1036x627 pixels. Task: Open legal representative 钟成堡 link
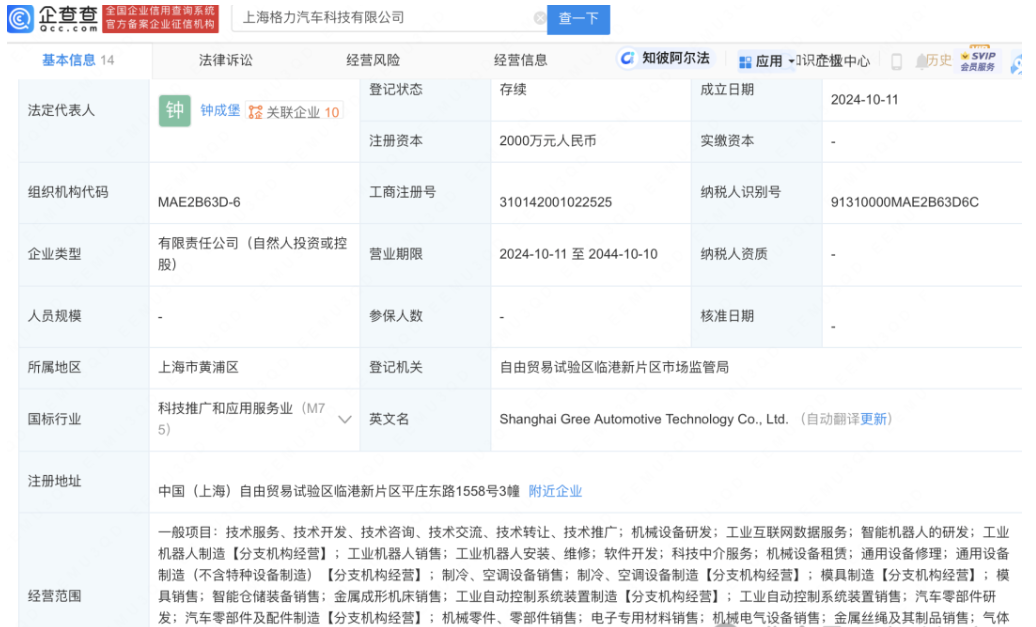[220, 111]
